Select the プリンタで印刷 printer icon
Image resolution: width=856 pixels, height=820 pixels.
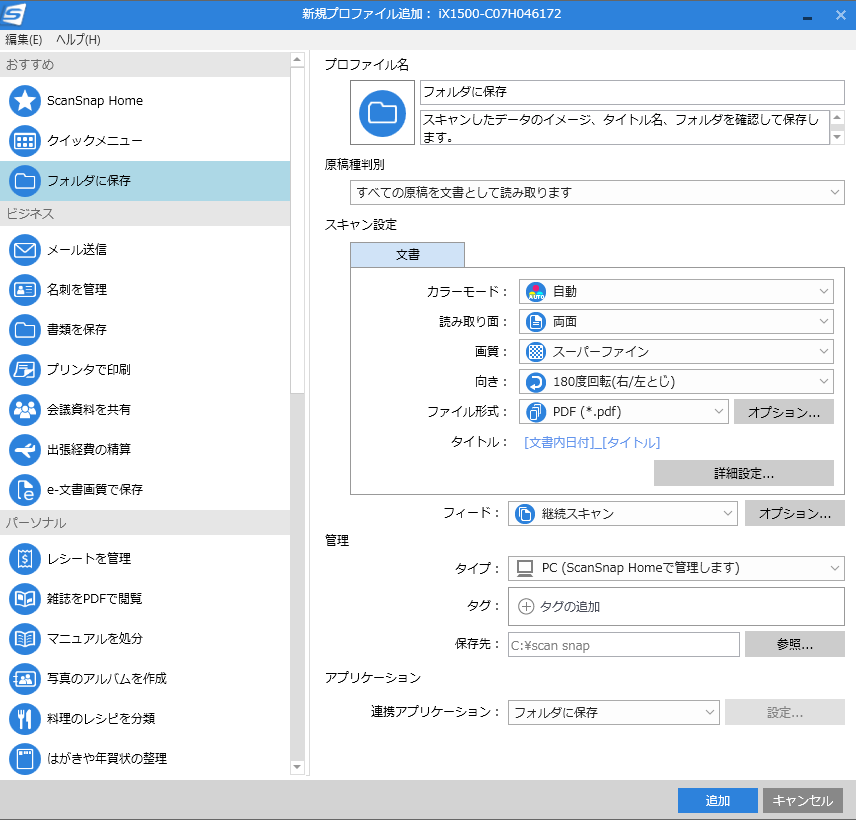(25, 370)
